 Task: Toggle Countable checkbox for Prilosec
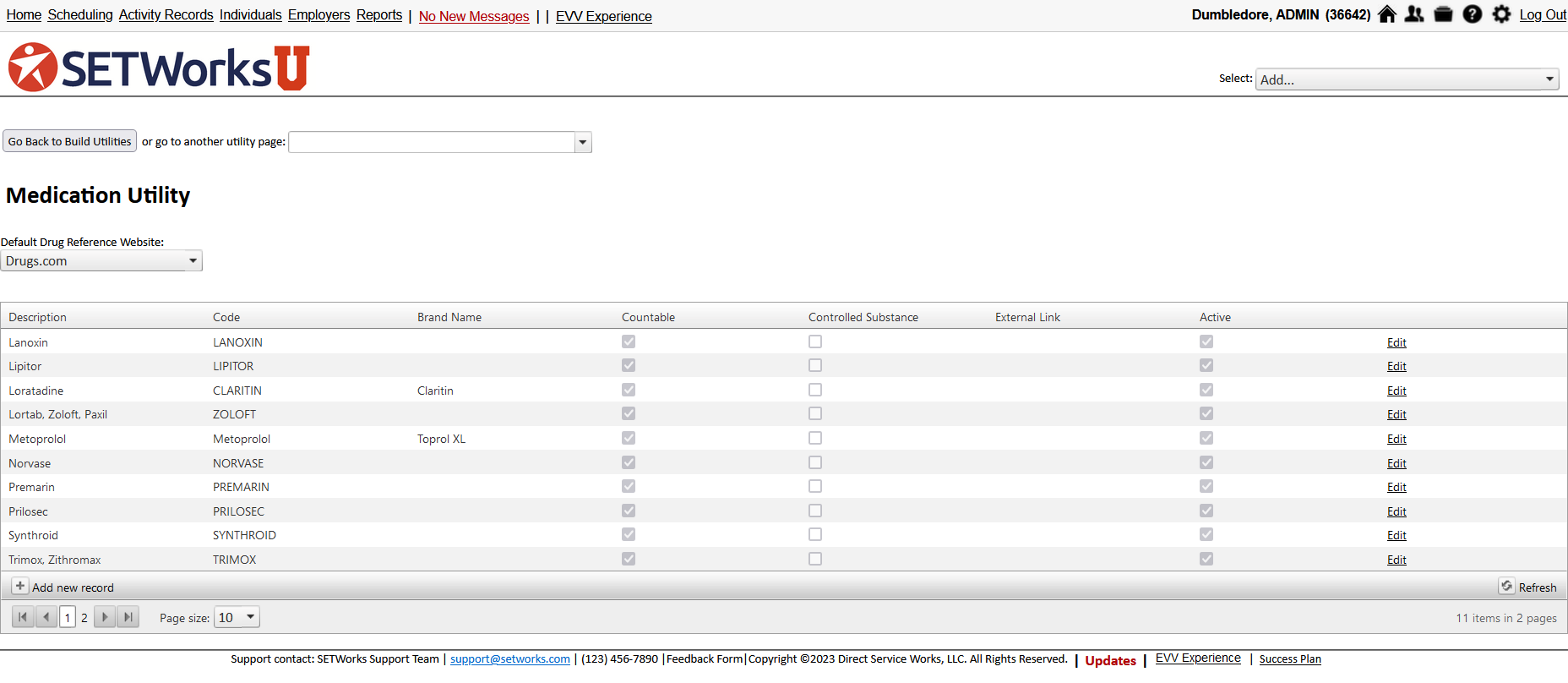pyautogui.click(x=629, y=511)
